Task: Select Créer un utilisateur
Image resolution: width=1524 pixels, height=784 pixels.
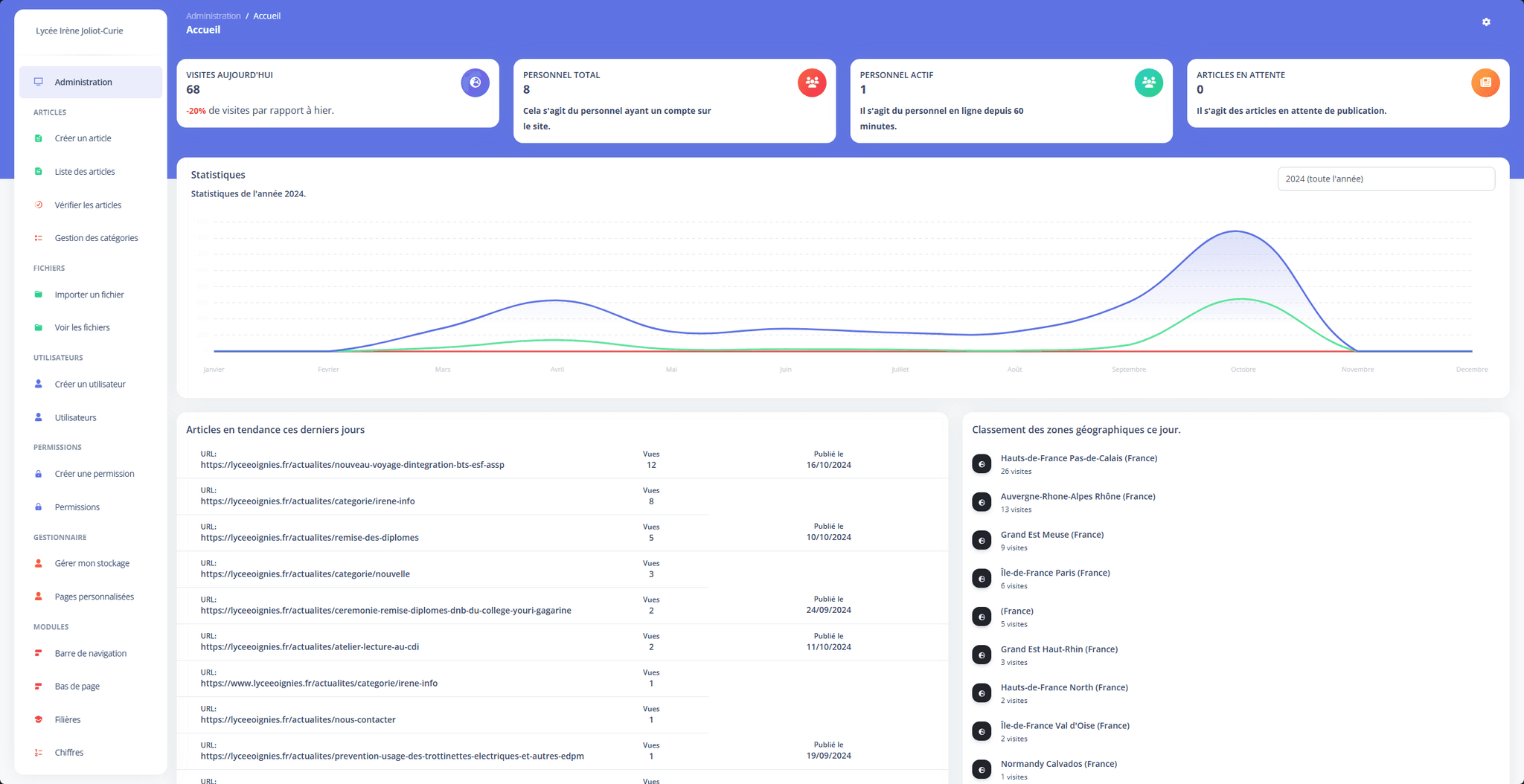Action: (90, 384)
